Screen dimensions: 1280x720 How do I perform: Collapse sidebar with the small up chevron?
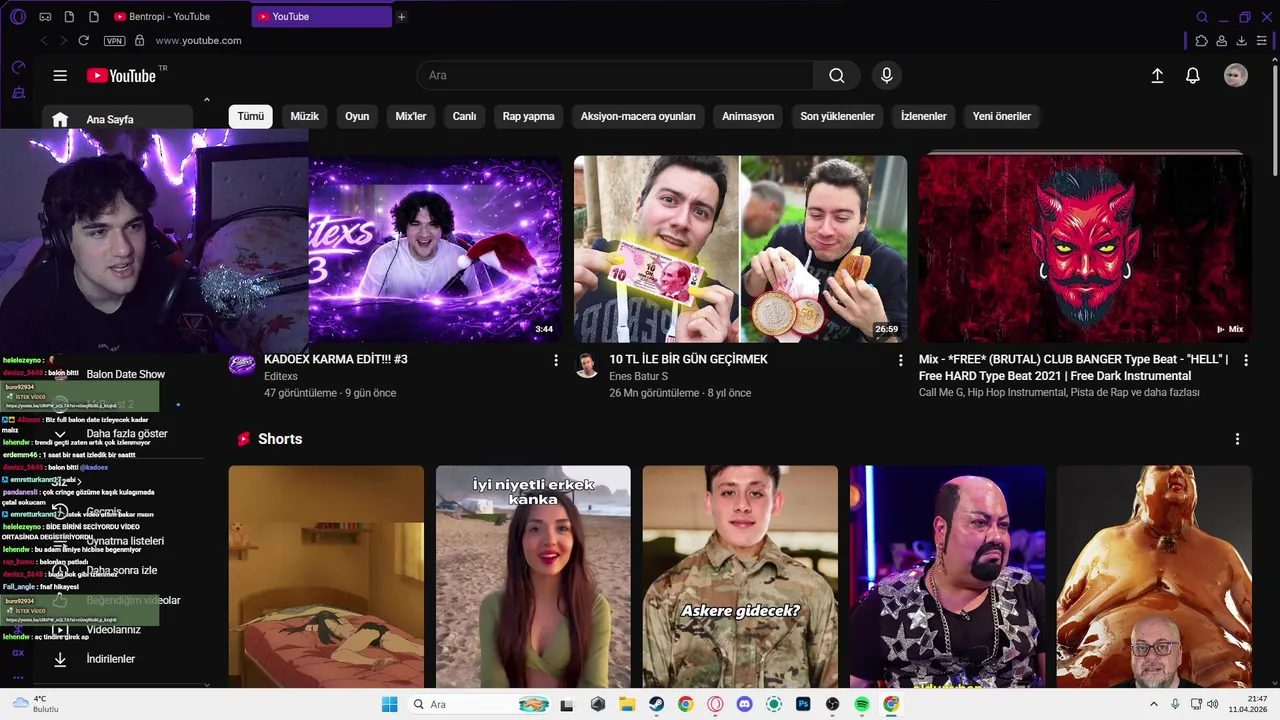207,99
